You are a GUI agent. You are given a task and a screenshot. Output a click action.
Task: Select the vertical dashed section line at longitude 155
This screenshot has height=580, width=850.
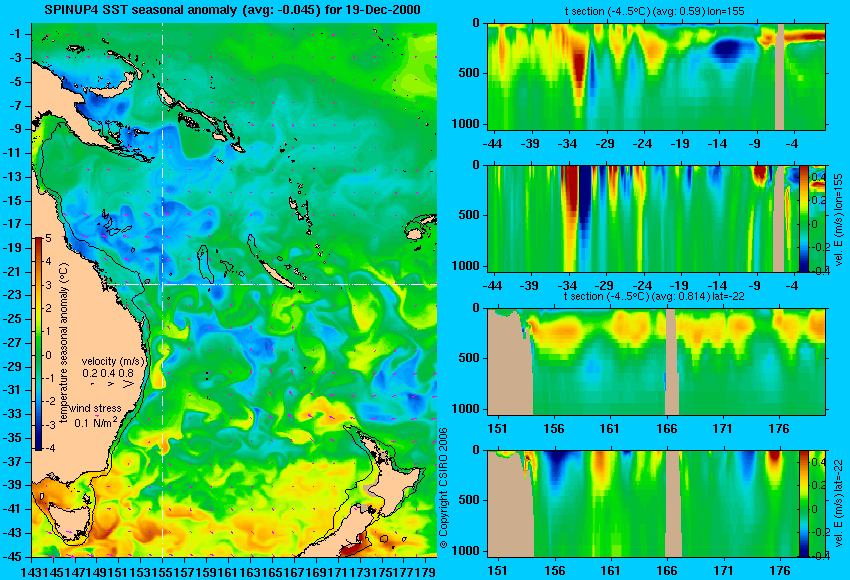(x=163, y=290)
